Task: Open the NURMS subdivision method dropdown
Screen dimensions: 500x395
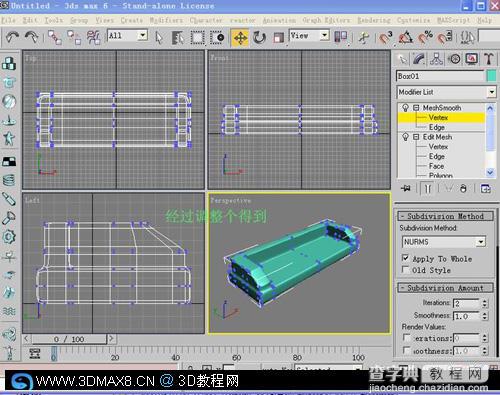Action: 480,242
